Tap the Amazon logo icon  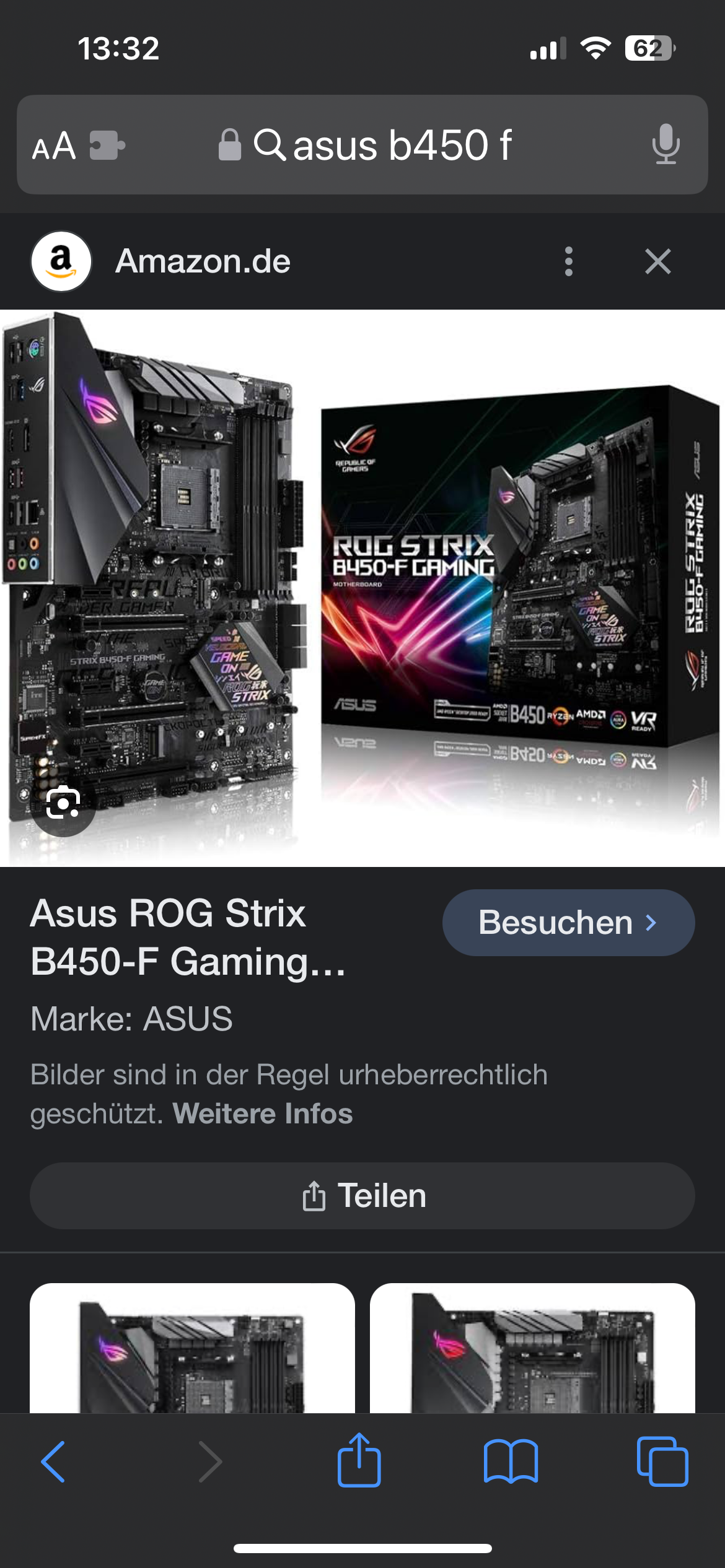pos(61,261)
